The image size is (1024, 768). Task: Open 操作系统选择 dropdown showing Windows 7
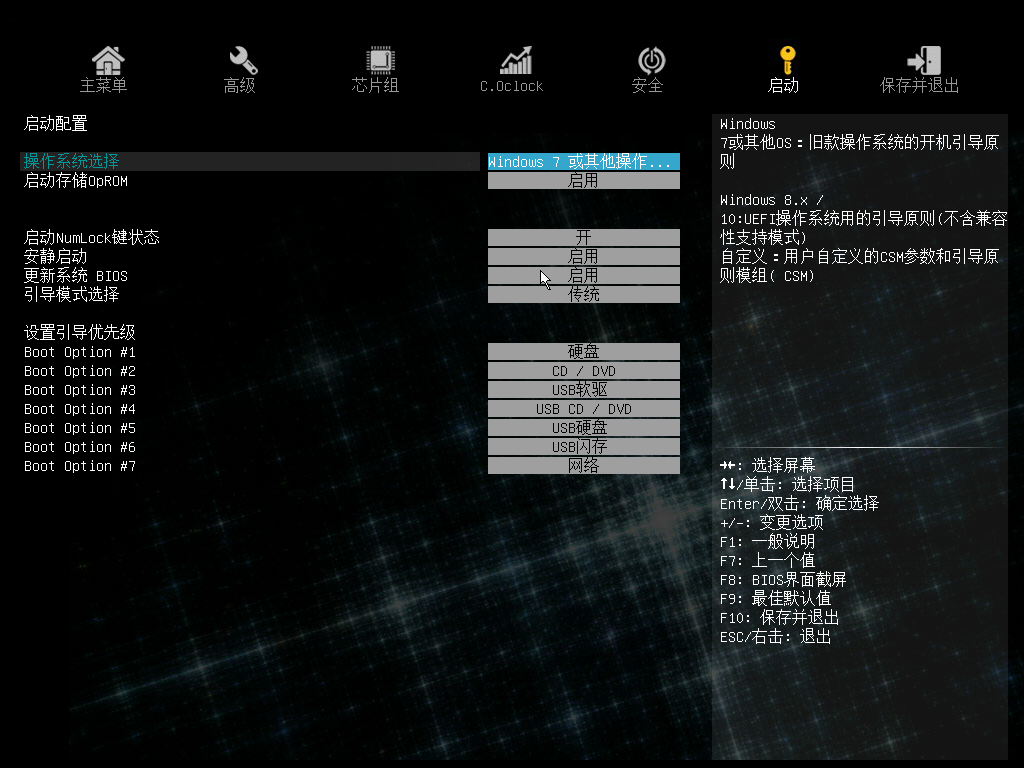[583, 162]
